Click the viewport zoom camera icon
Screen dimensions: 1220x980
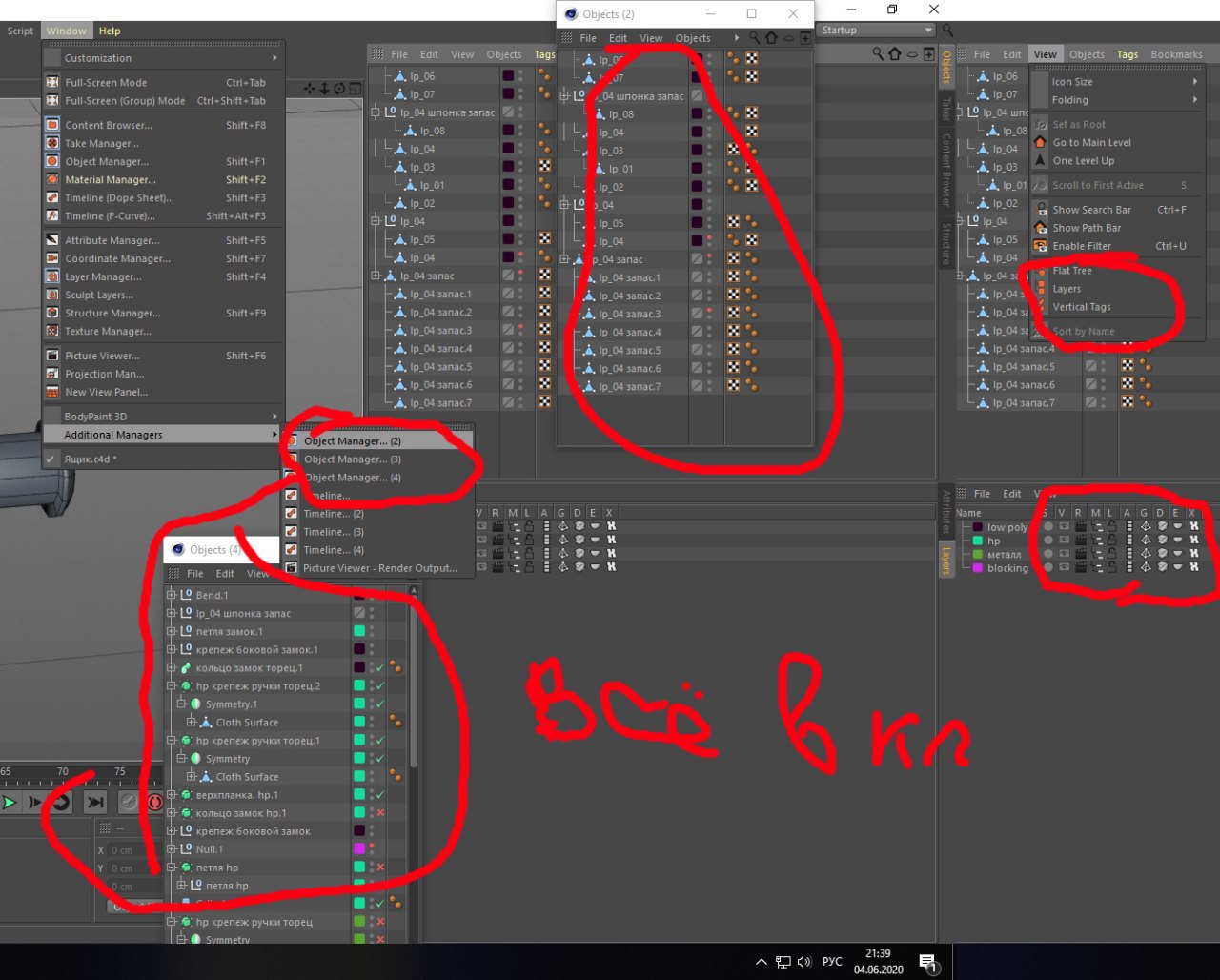pos(324,89)
